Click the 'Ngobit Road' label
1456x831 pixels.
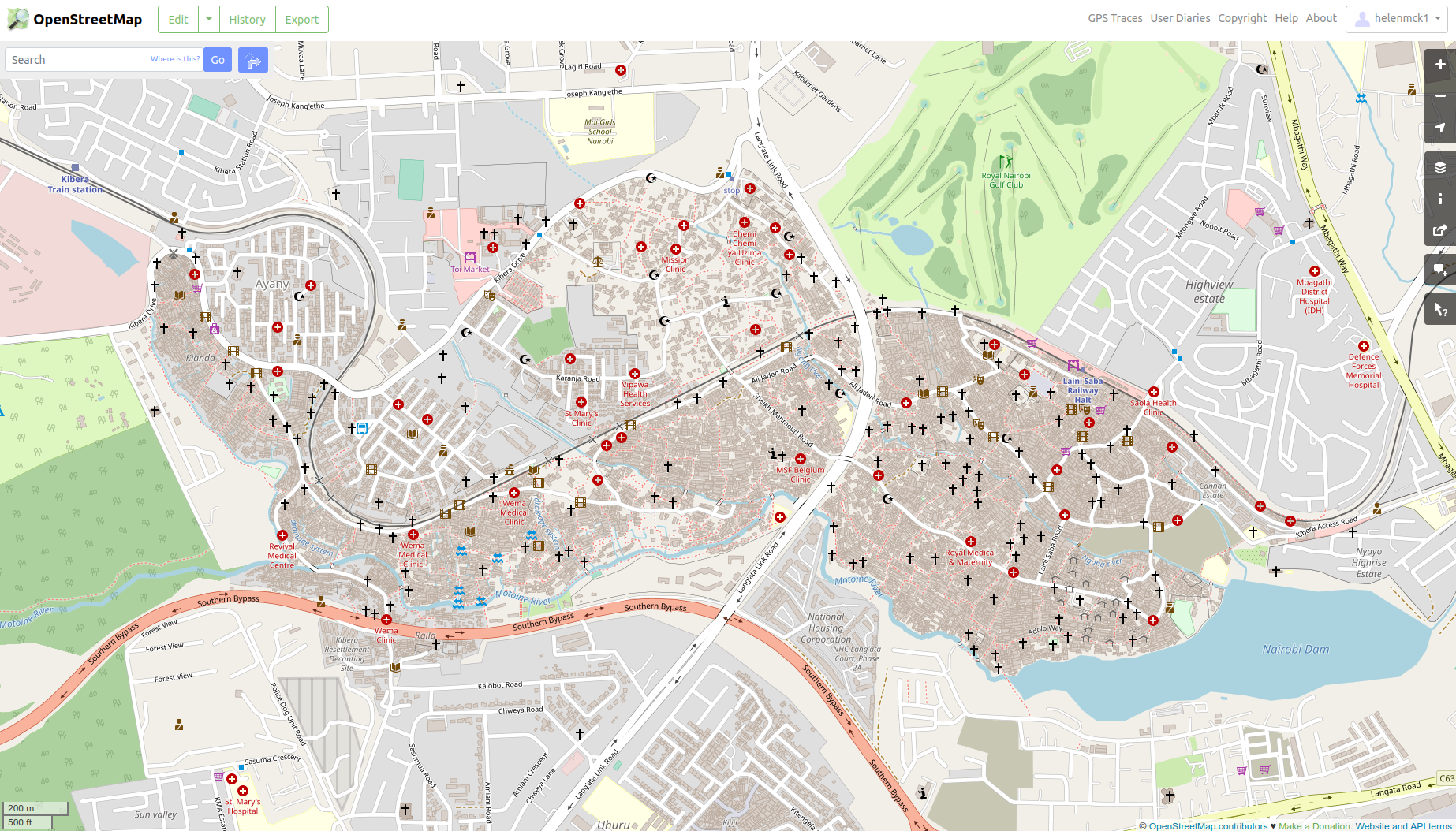[1220, 230]
